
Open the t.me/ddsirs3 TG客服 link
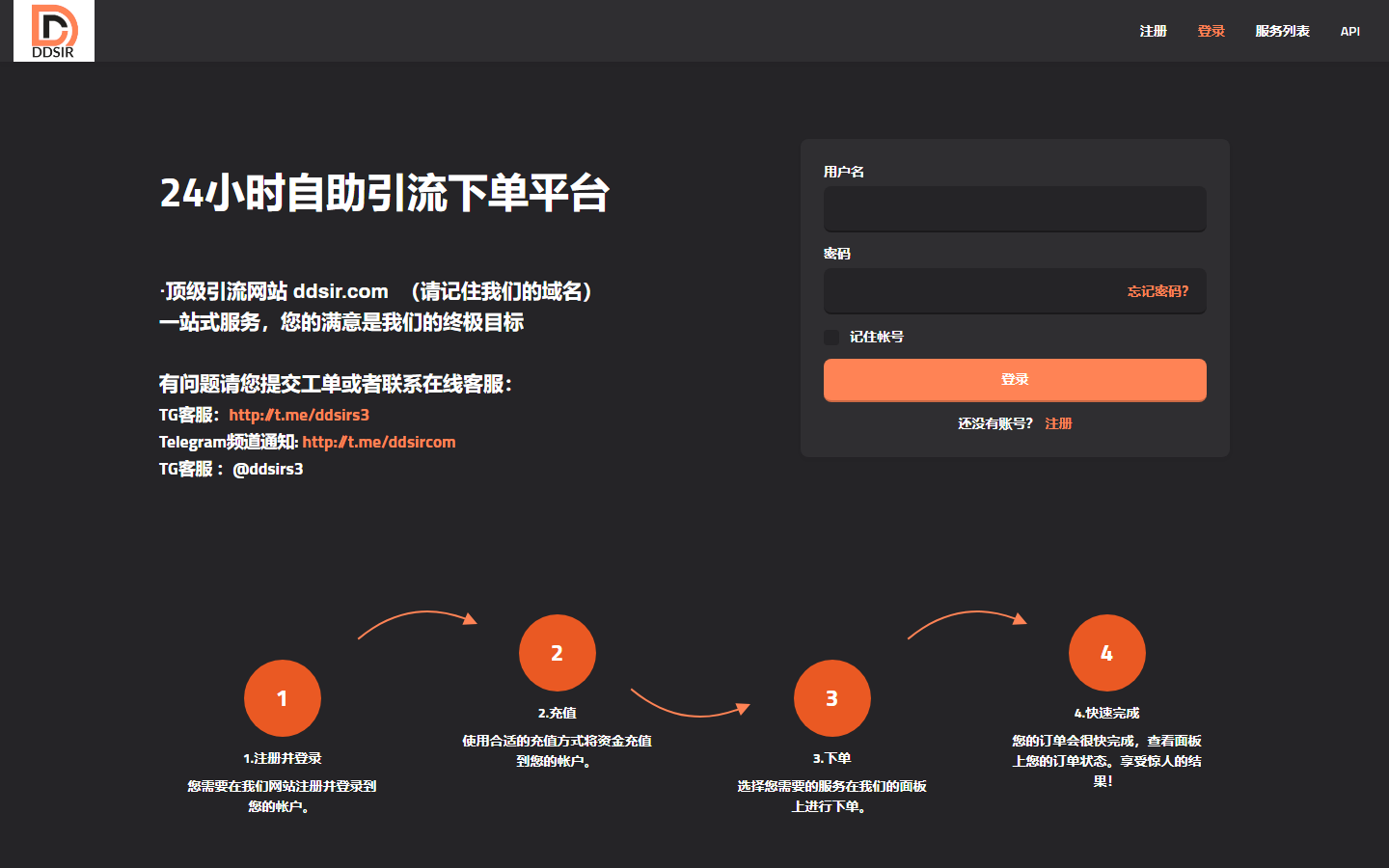coord(299,415)
